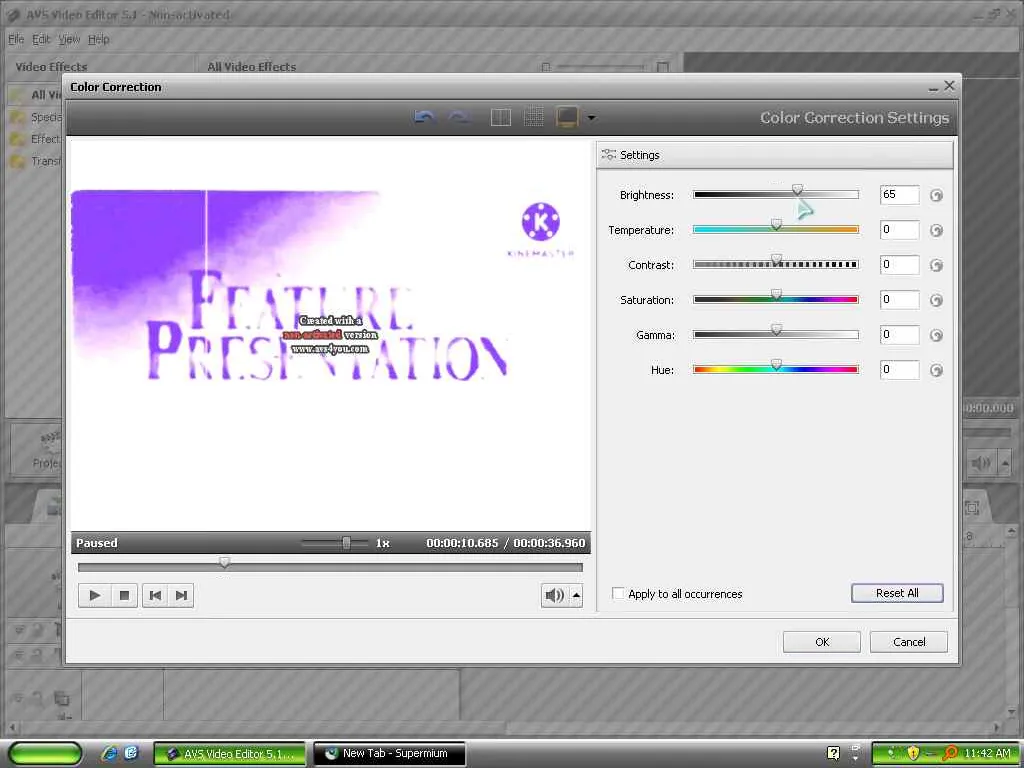The width and height of the screenshot is (1024, 768).
Task: Cancel the Color Correction dialog
Action: 908,642
